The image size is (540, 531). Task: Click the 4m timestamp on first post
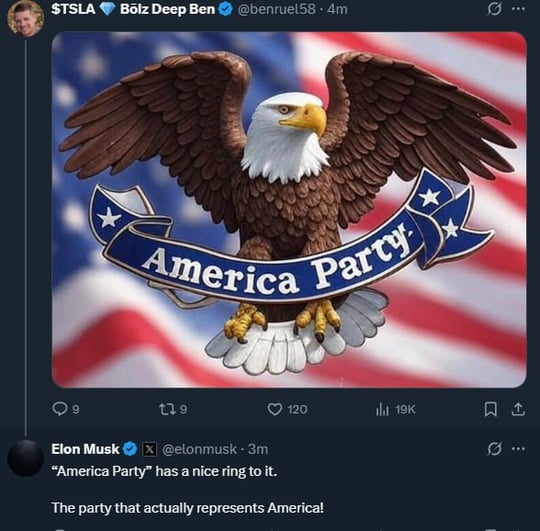point(337,9)
